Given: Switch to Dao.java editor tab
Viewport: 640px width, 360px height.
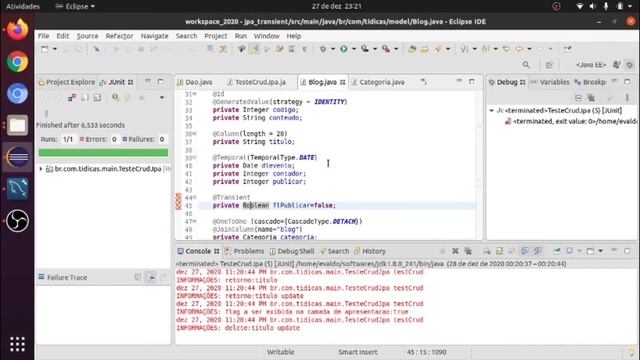Looking at the screenshot, I should tap(195, 82).
